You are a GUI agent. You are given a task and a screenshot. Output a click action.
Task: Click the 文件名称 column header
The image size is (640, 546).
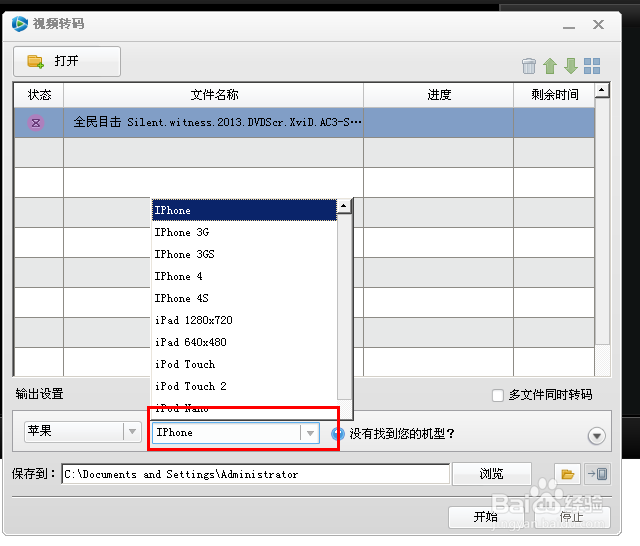tap(213, 95)
